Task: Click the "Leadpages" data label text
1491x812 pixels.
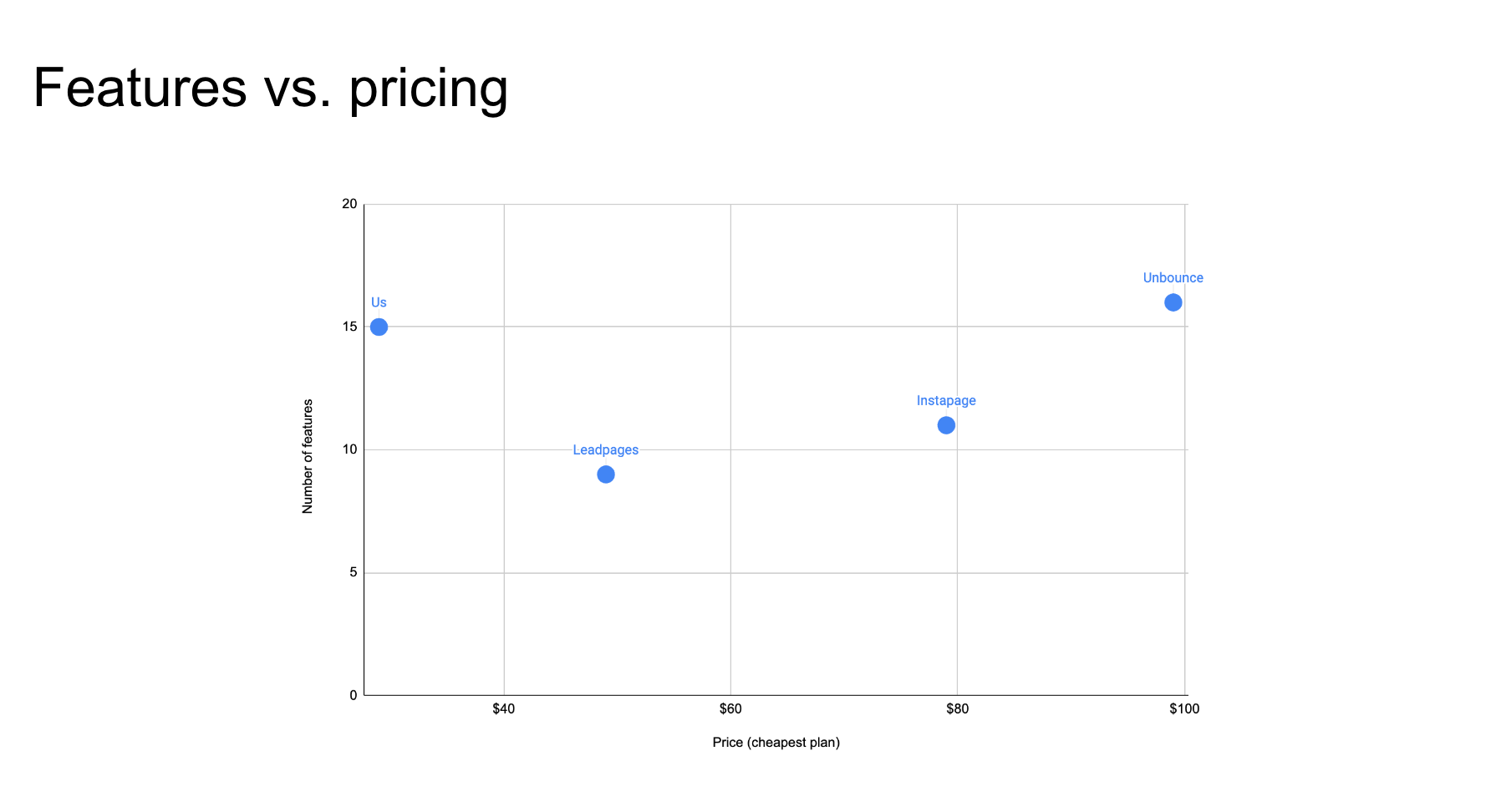Action: point(605,449)
